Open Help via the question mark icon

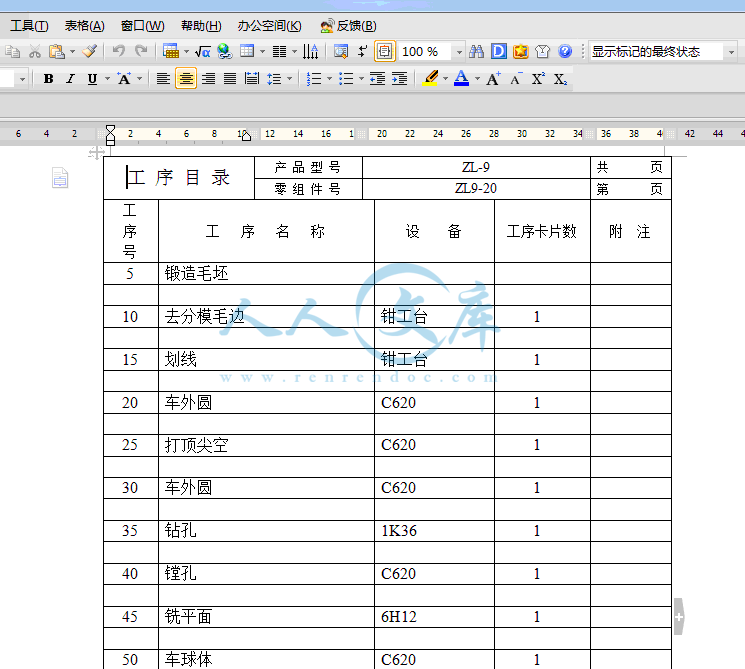tap(565, 51)
